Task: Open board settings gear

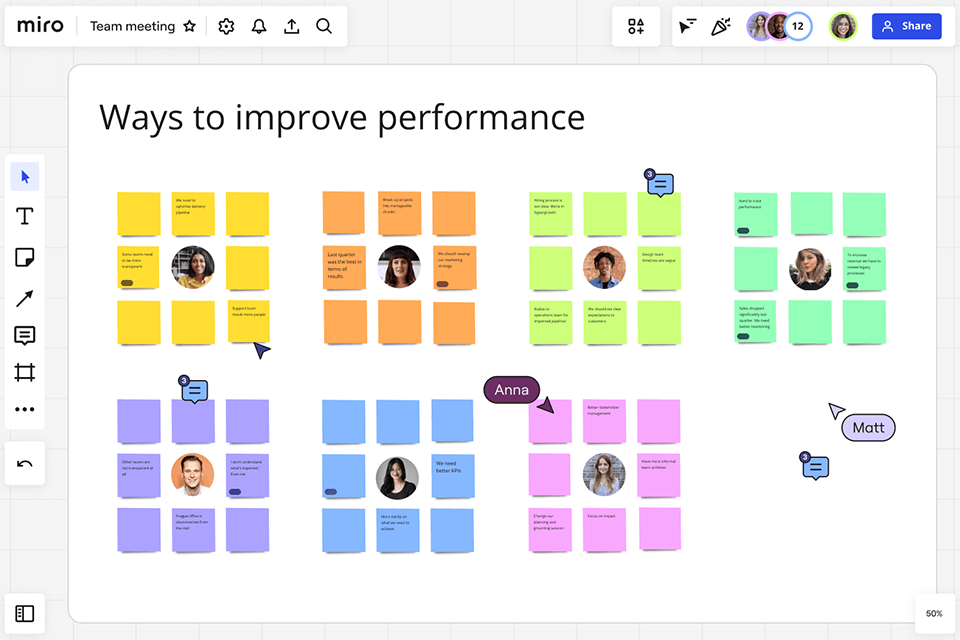Action: point(226,26)
